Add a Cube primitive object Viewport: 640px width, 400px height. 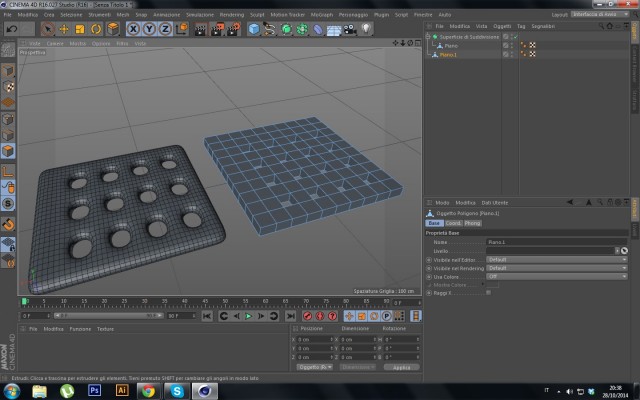coord(254,29)
